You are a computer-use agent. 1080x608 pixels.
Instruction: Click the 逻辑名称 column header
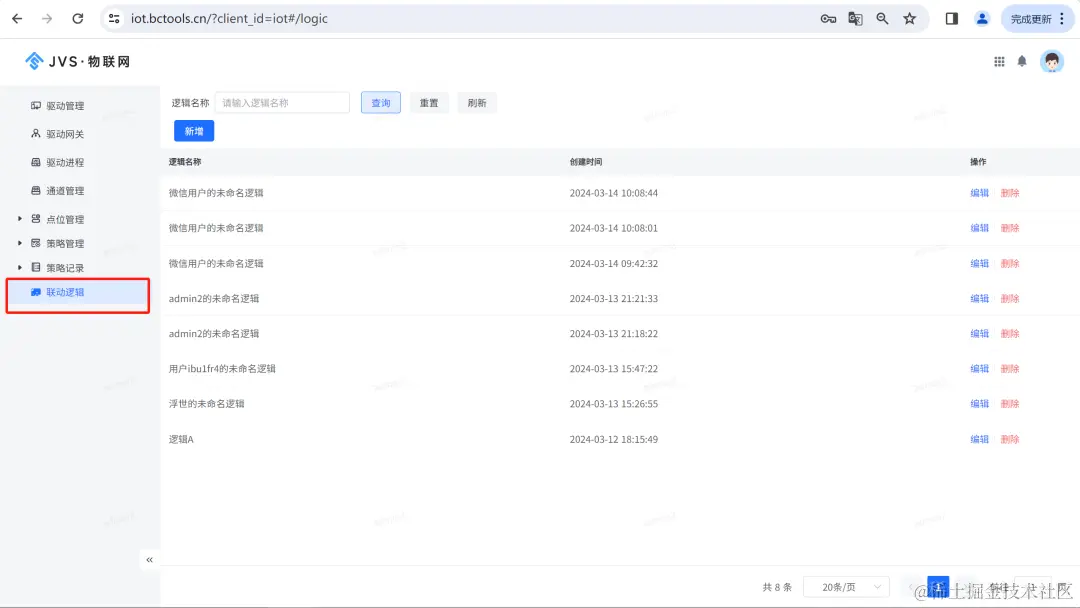185,162
